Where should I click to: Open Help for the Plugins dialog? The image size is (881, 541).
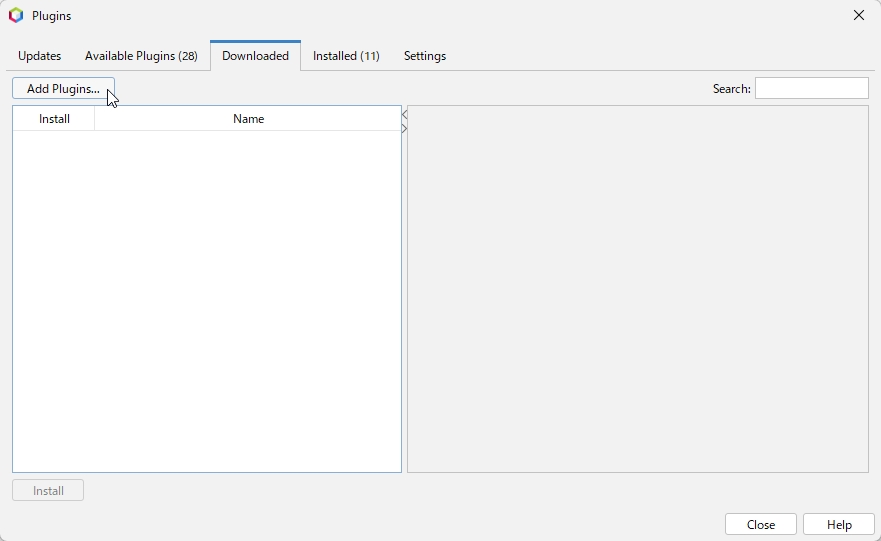(839, 525)
